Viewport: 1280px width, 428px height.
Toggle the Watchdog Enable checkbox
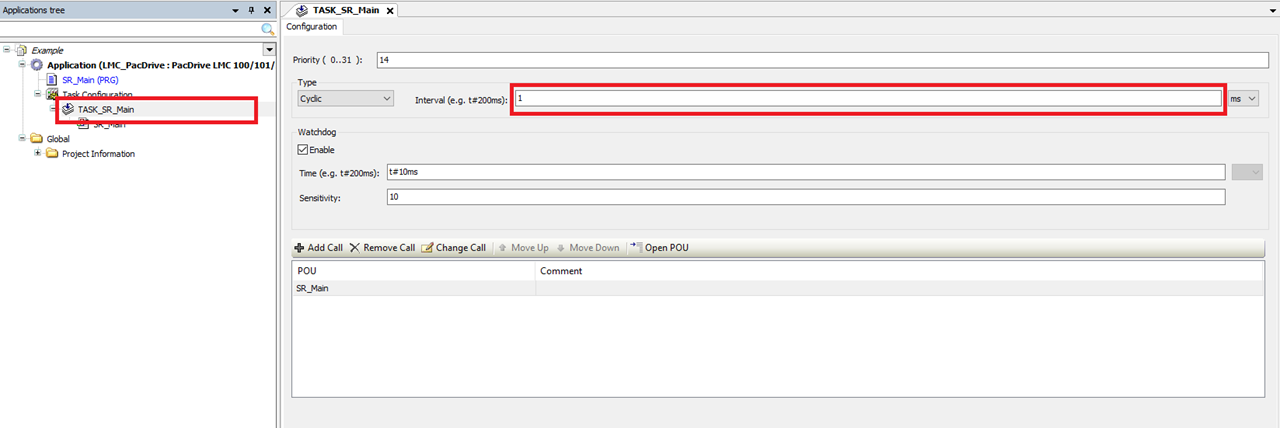[x=303, y=150]
